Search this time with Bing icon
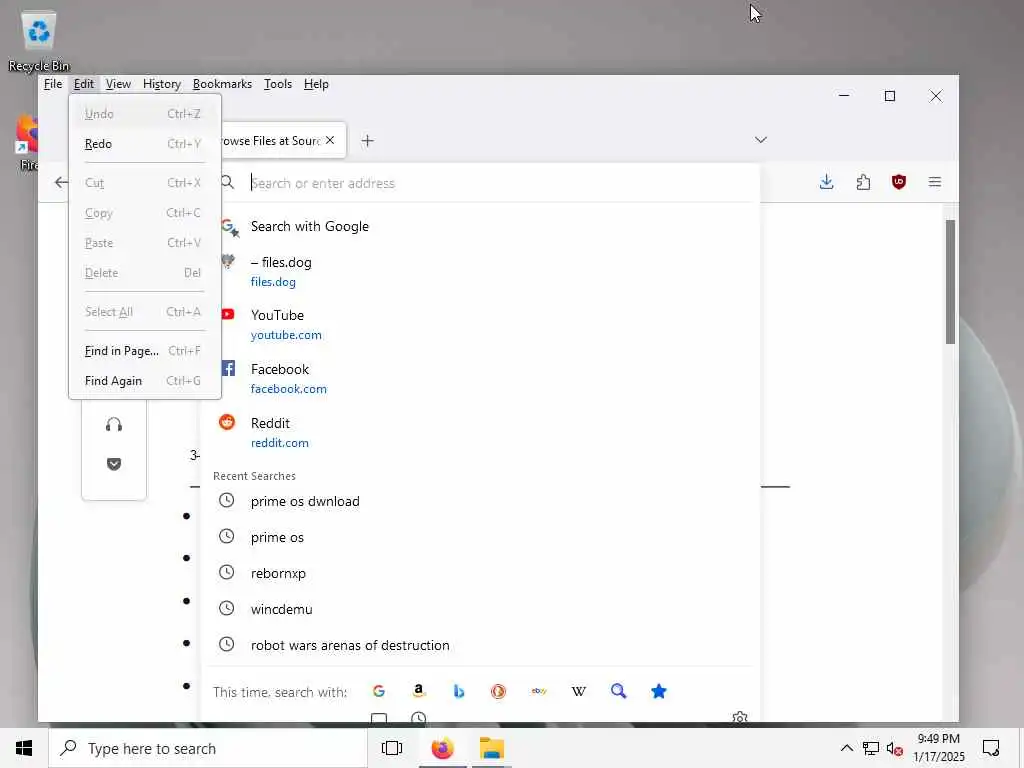This screenshot has height=768, width=1024. click(x=458, y=691)
